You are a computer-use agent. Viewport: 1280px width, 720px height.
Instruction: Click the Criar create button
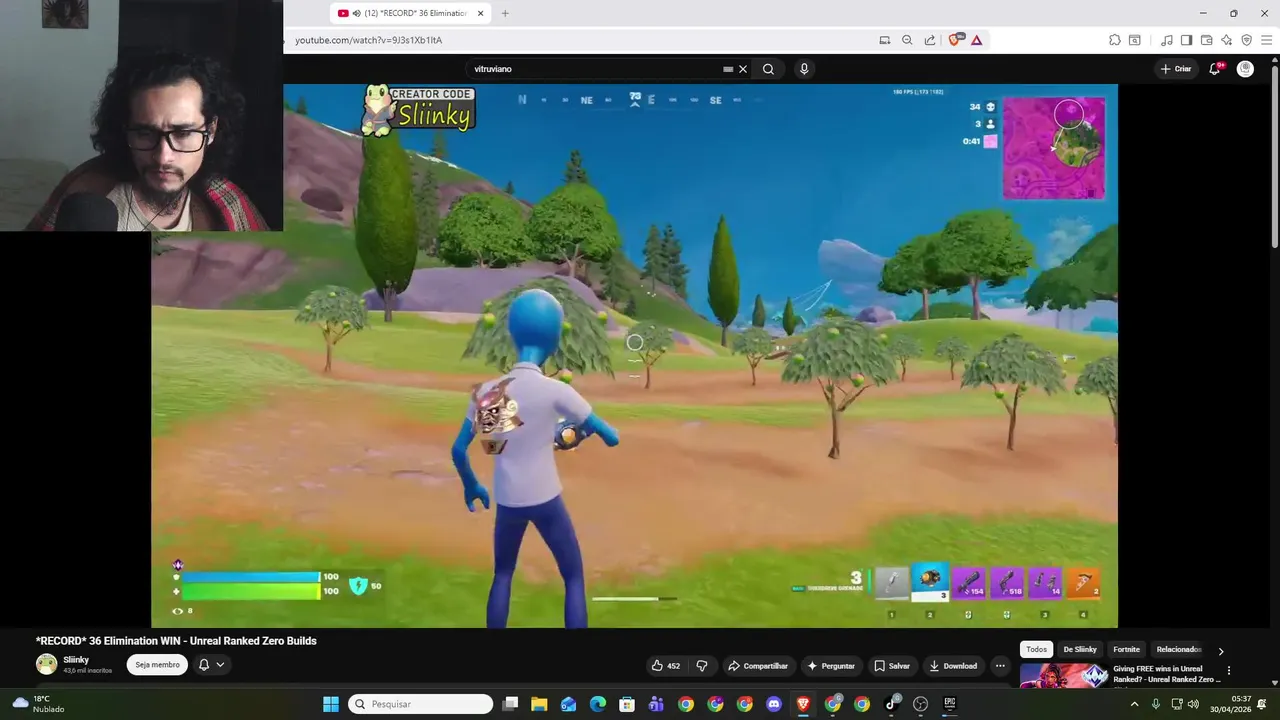click(x=1176, y=69)
